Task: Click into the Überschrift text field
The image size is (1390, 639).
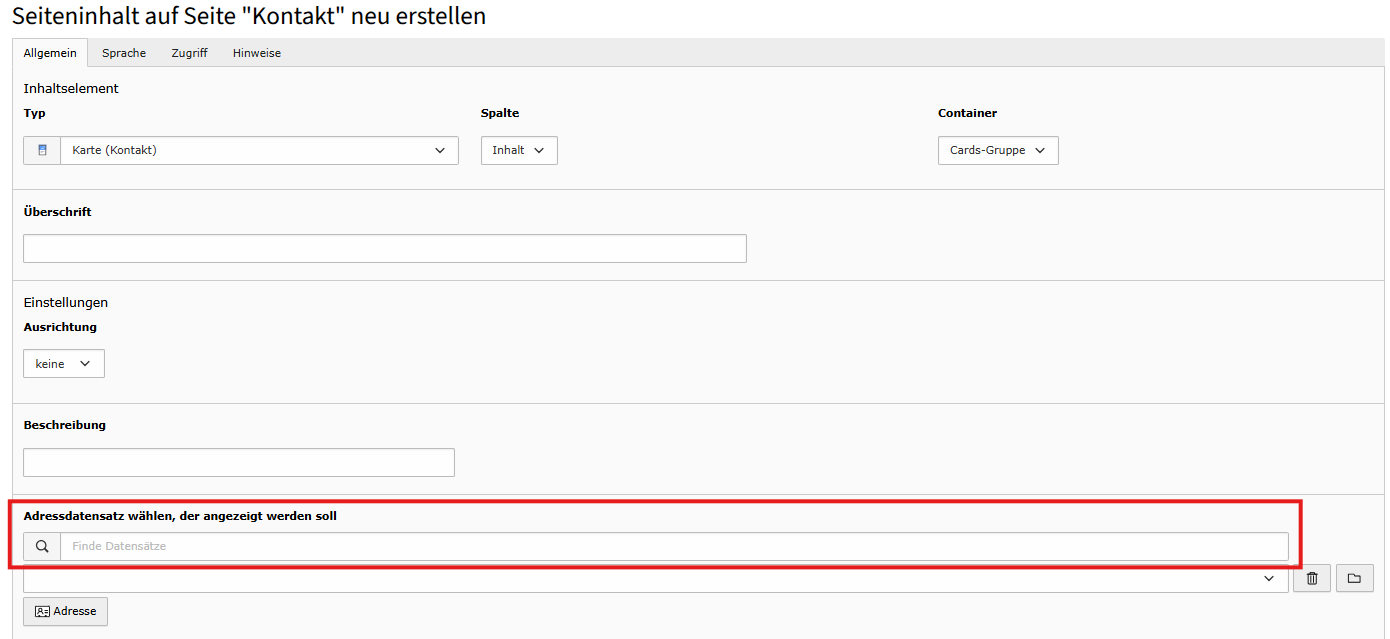Action: 384,248
